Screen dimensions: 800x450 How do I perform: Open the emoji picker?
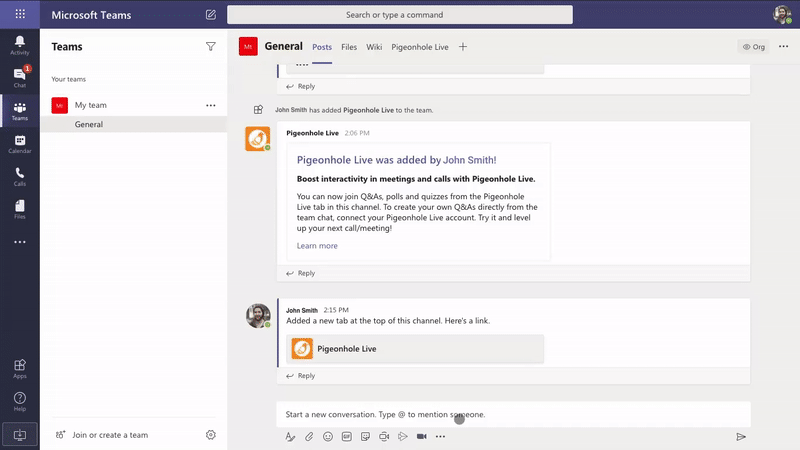(328, 437)
